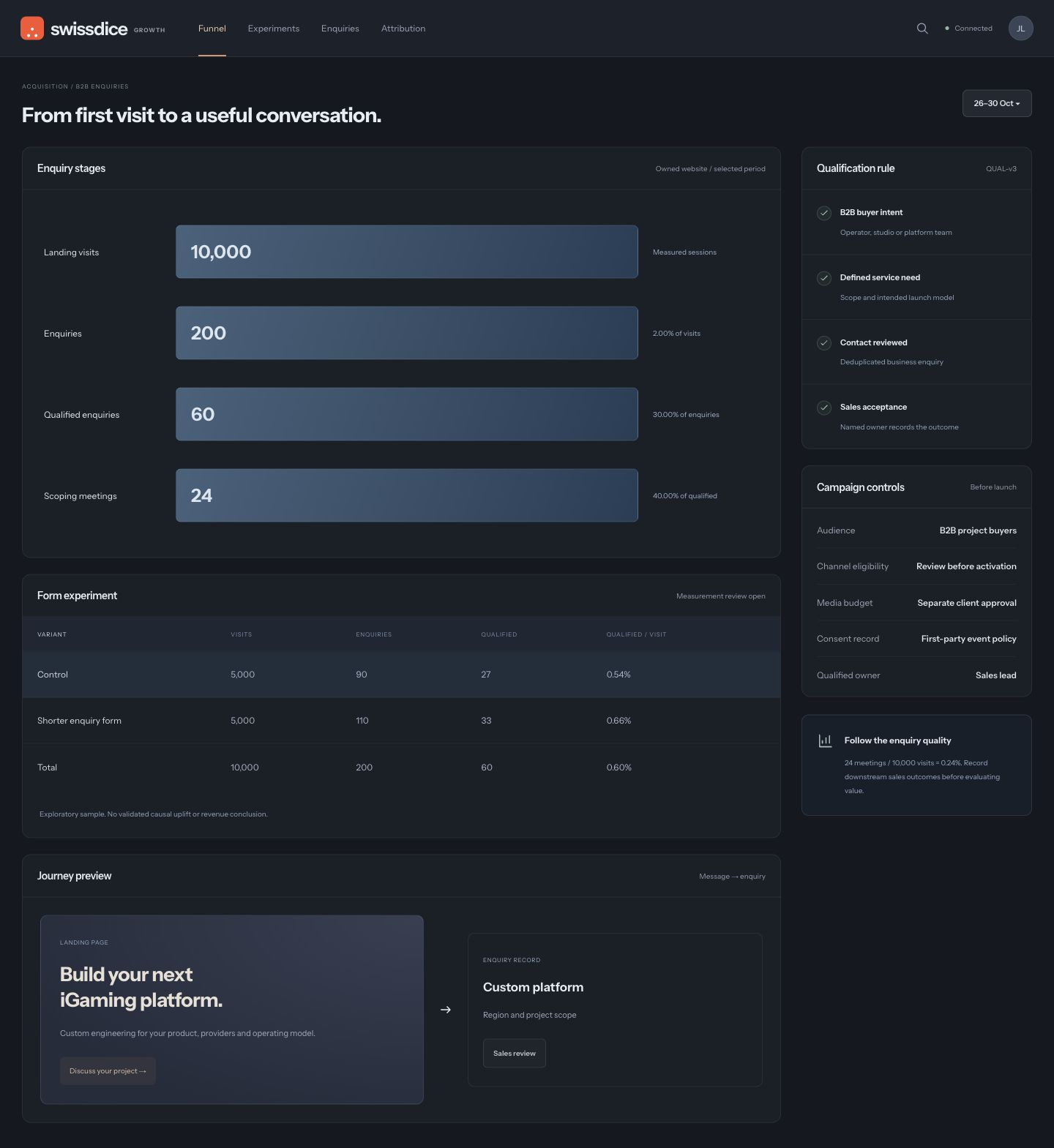Viewport: 1054px width, 1148px height.
Task: Click the 40.00% of qualified label
Action: tap(685, 496)
